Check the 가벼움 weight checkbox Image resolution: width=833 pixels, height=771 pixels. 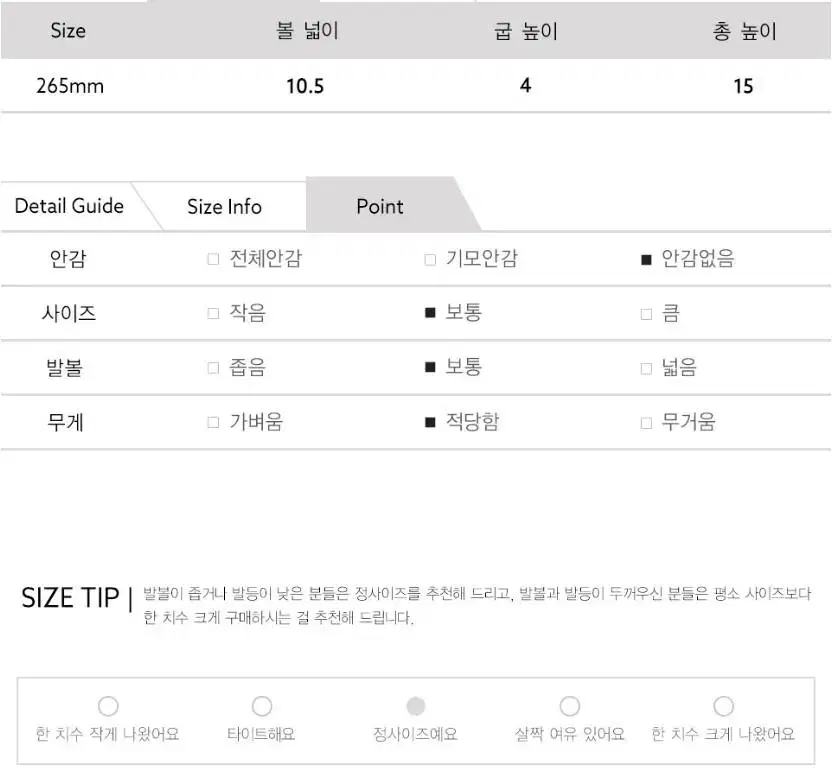coord(213,422)
